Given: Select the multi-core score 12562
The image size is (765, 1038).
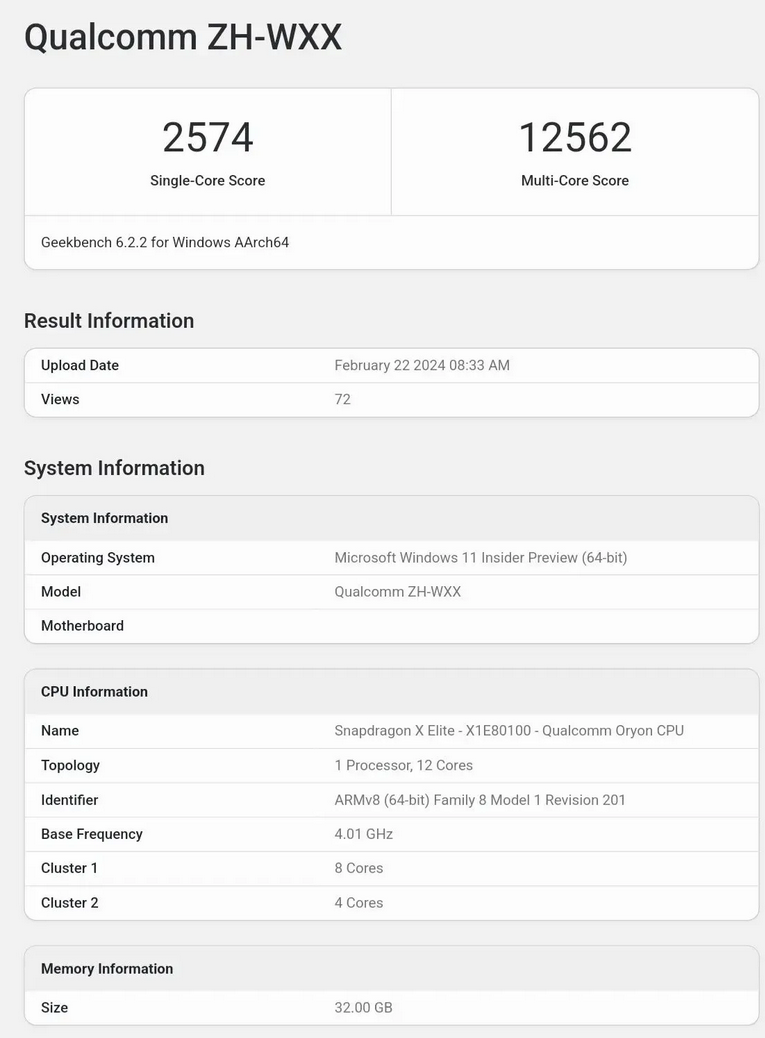Looking at the screenshot, I should click(x=575, y=138).
